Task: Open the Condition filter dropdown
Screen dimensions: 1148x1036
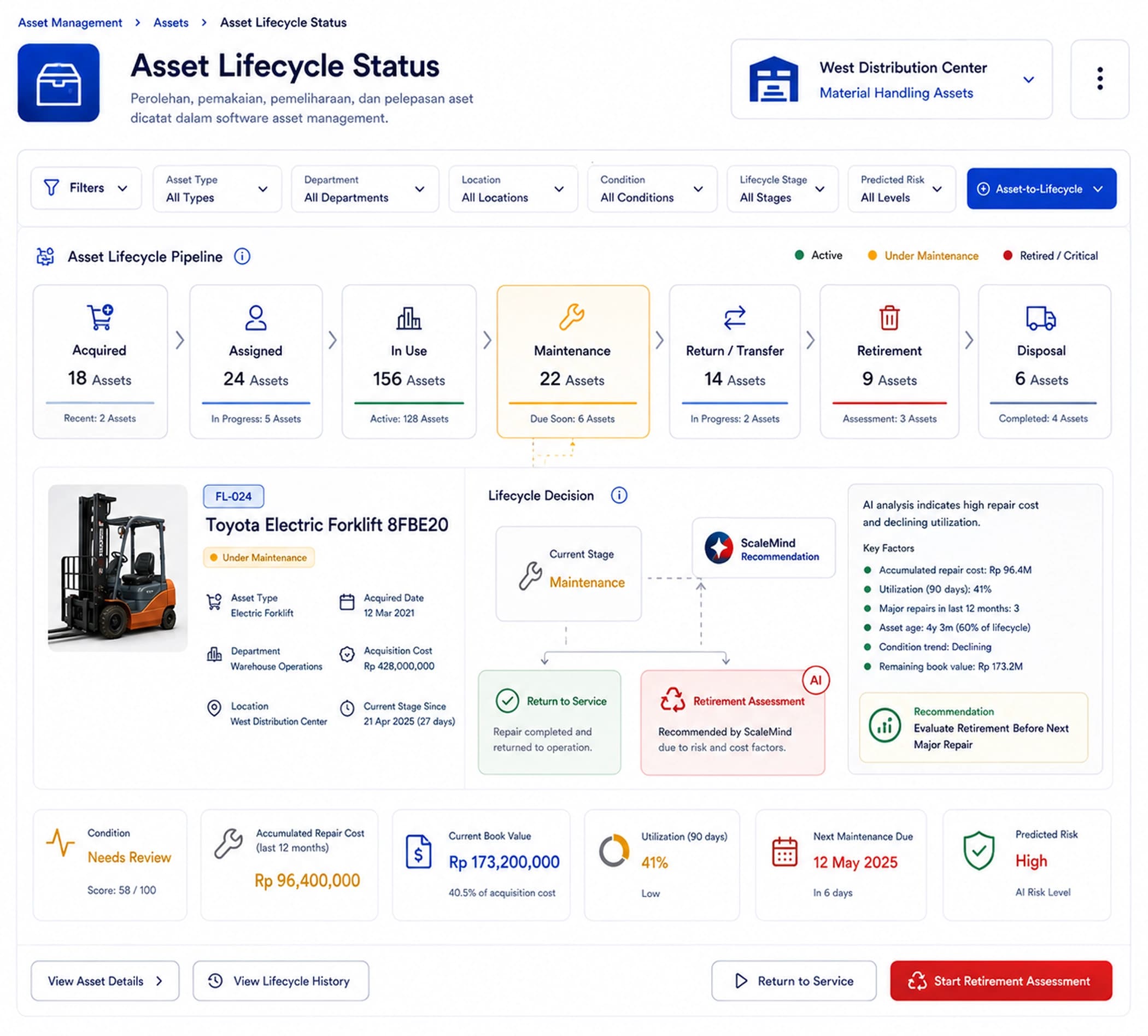Action: [652, 189]
